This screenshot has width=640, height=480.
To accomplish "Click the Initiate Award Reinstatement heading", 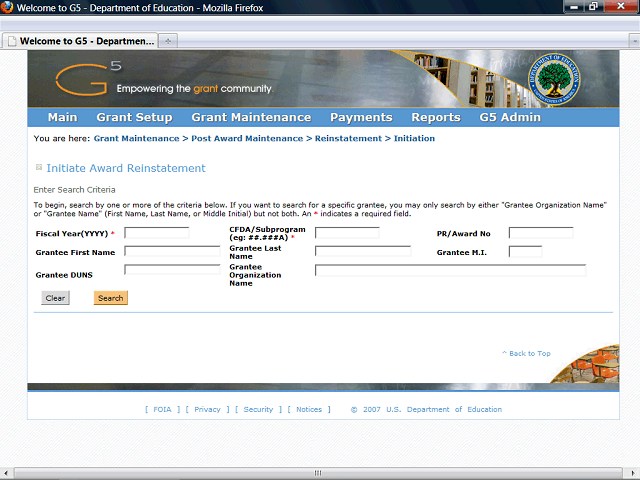I will coord(126,168).
